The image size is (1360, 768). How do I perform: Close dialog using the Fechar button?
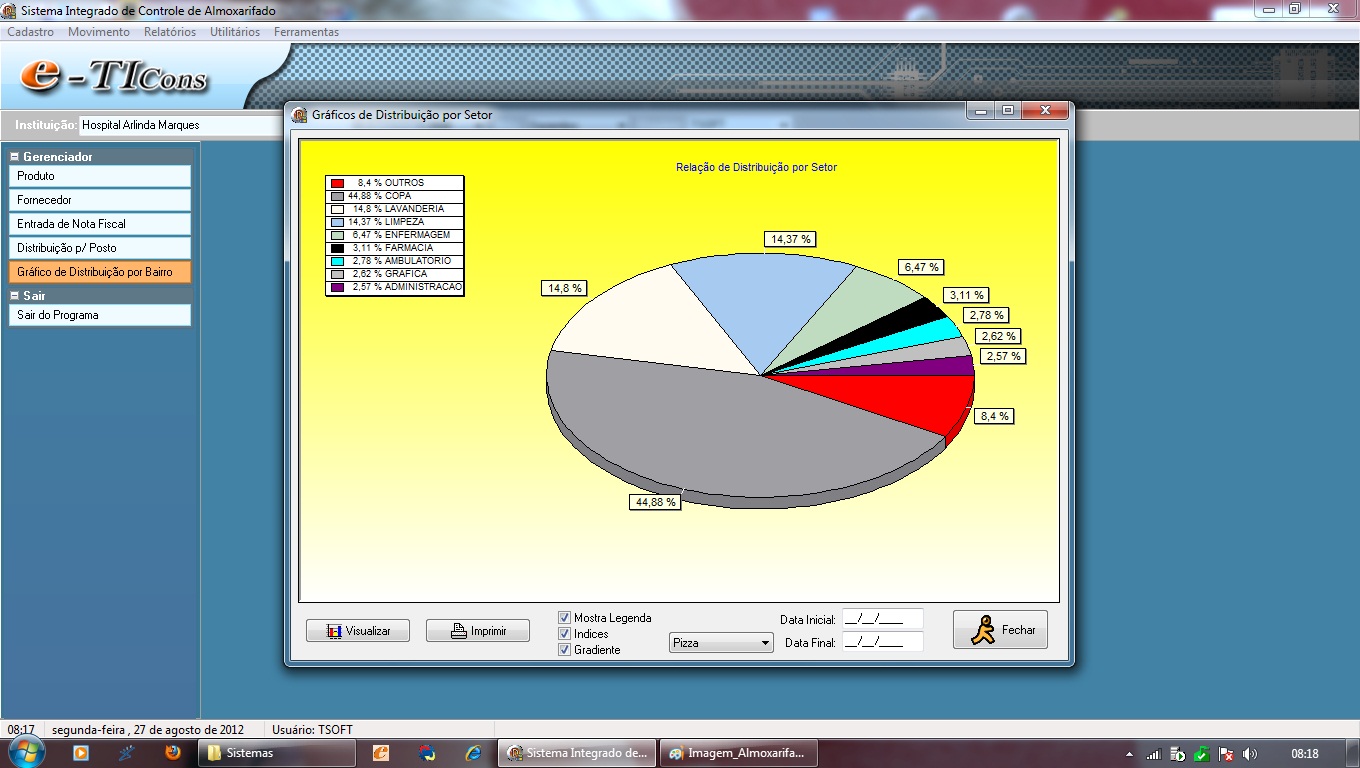point(1000,630)
